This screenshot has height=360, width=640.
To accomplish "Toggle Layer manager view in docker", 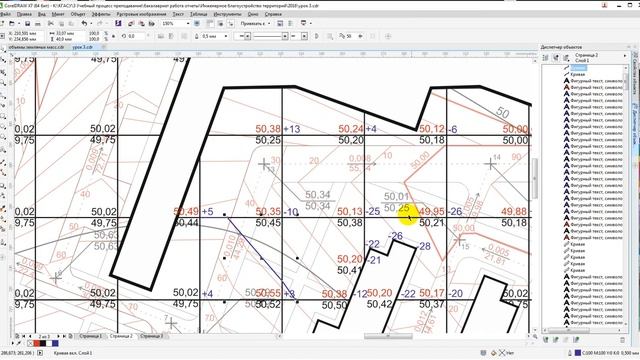I will point(566,58).
